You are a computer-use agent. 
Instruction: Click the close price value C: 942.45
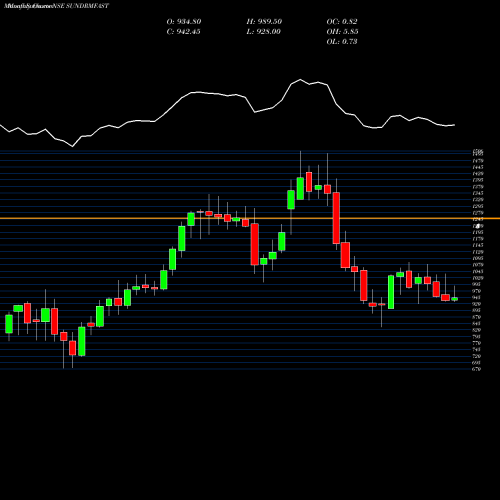183,32
